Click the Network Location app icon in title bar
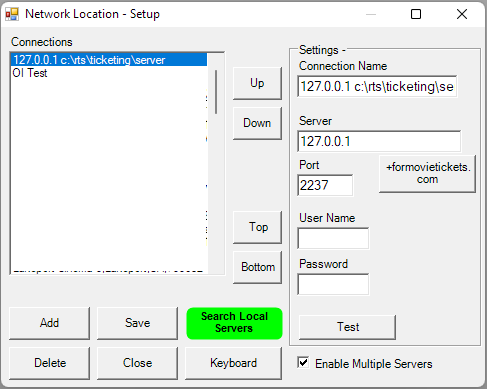 [12, 14]
